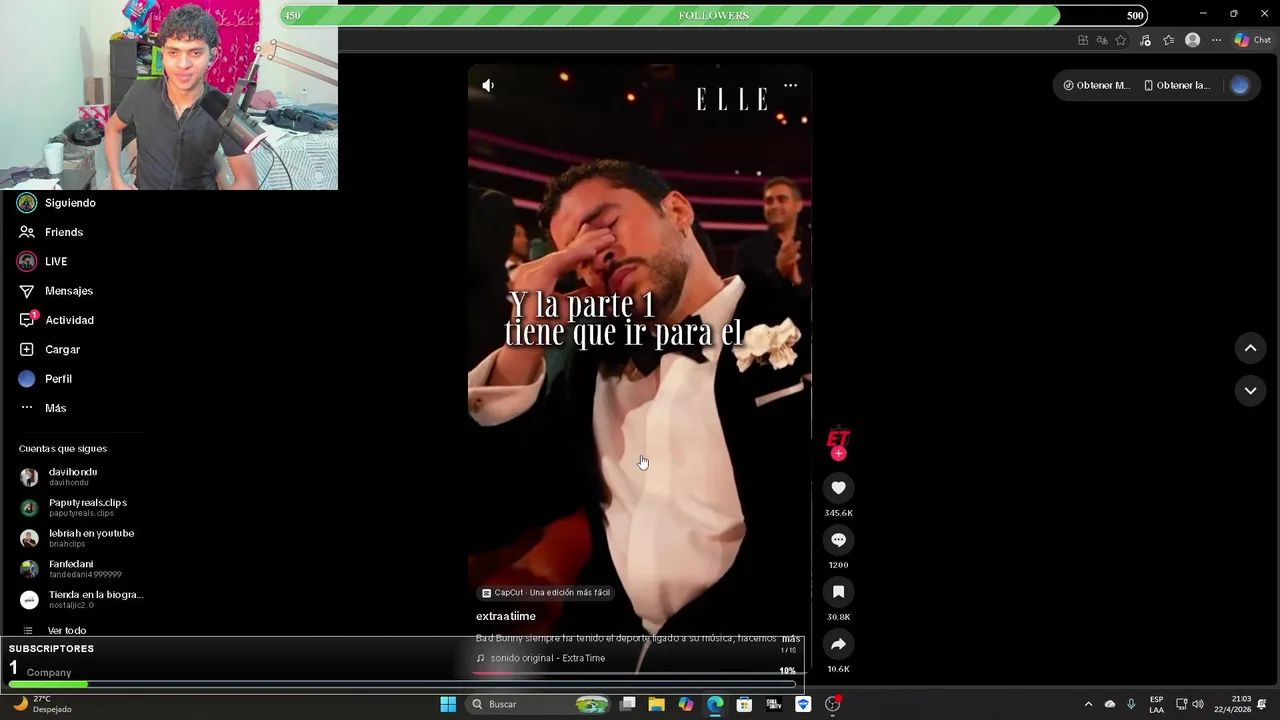Click the taskbar Buscar search box

coord(540,704)
